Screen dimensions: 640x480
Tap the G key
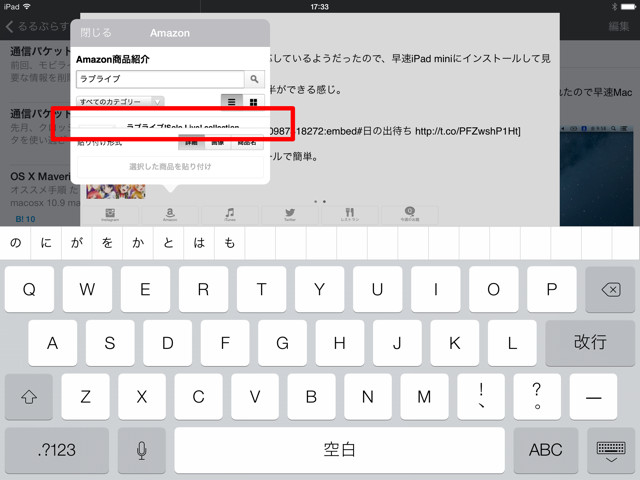[x=282, y=343]
